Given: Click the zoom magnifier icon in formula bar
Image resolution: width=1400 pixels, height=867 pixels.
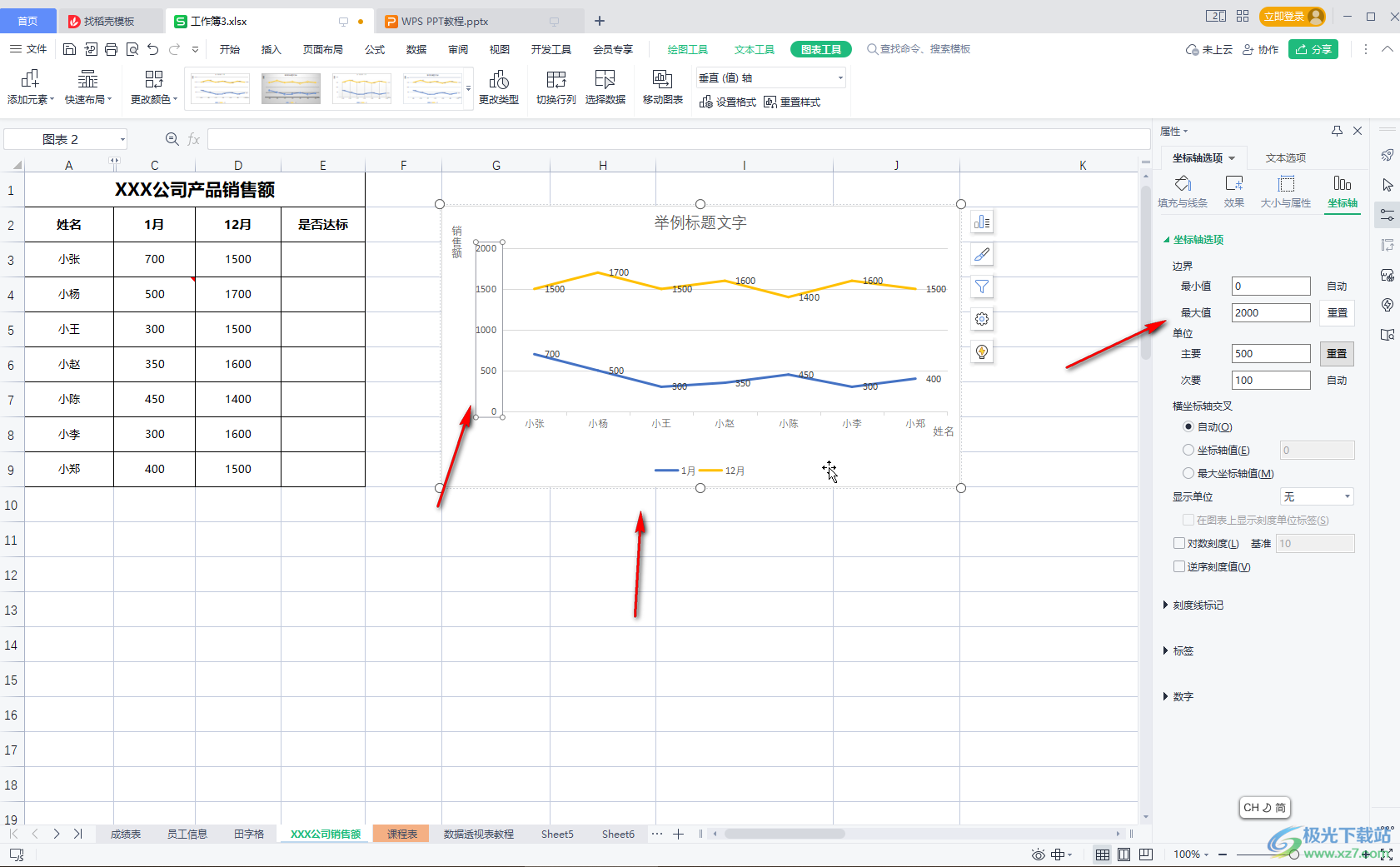Looking at the screenshot, I should tap(172, 139).
